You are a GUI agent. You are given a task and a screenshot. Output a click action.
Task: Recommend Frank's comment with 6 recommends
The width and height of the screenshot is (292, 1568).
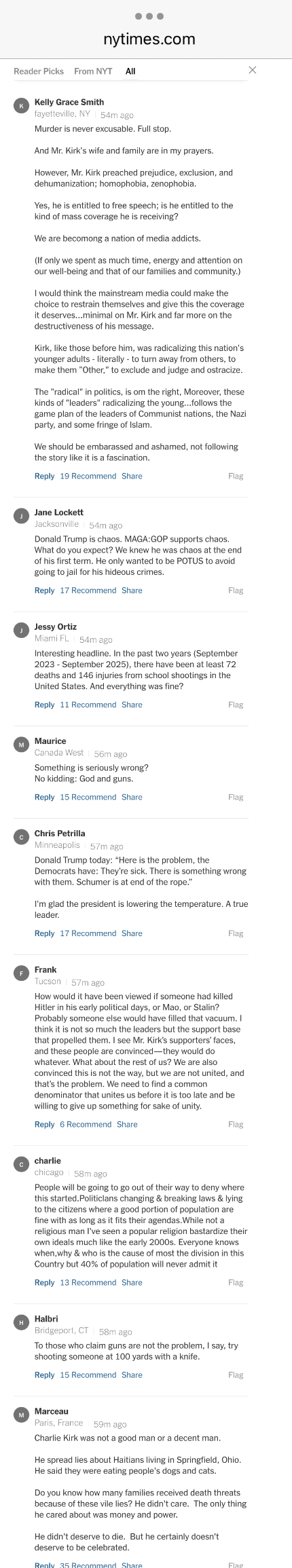coord(86,1124)
